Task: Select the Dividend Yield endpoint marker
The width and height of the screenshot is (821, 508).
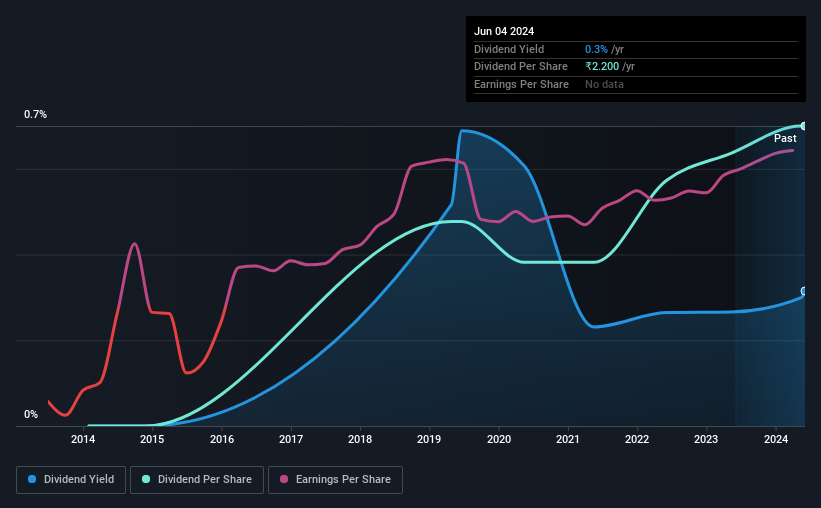Action: [804, 291]
